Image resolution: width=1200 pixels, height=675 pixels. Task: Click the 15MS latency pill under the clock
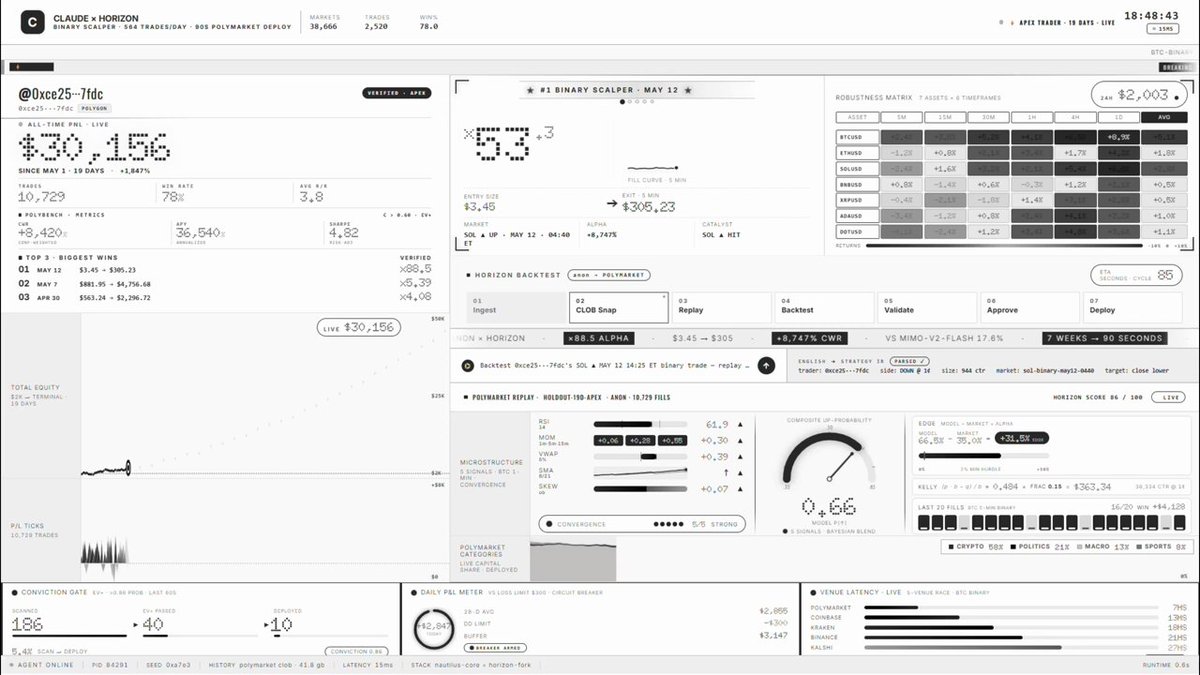coord(1165,30)
